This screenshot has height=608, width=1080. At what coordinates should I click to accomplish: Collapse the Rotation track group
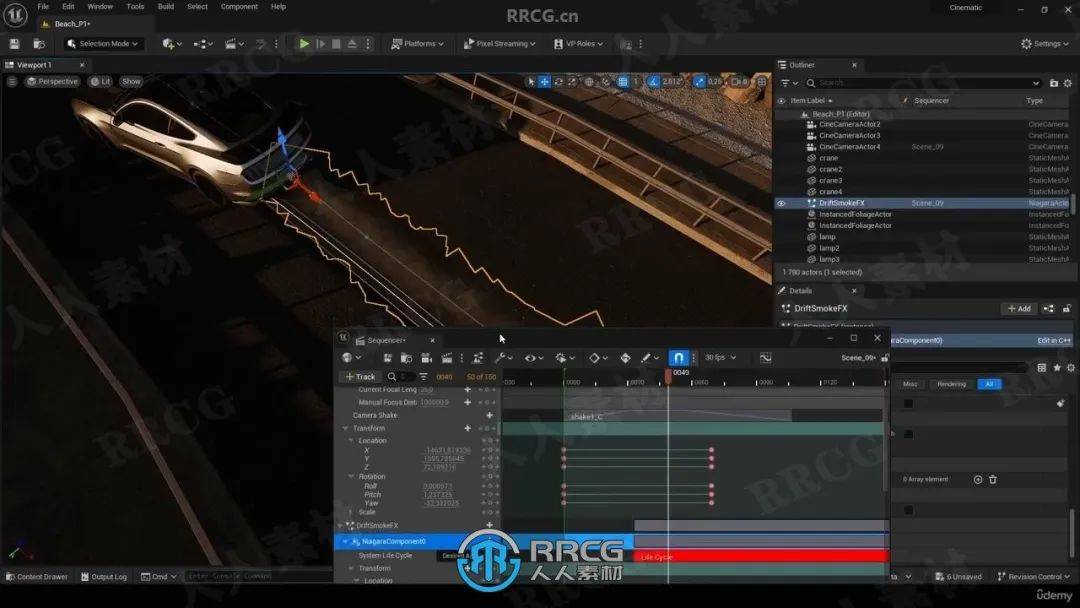351,476
